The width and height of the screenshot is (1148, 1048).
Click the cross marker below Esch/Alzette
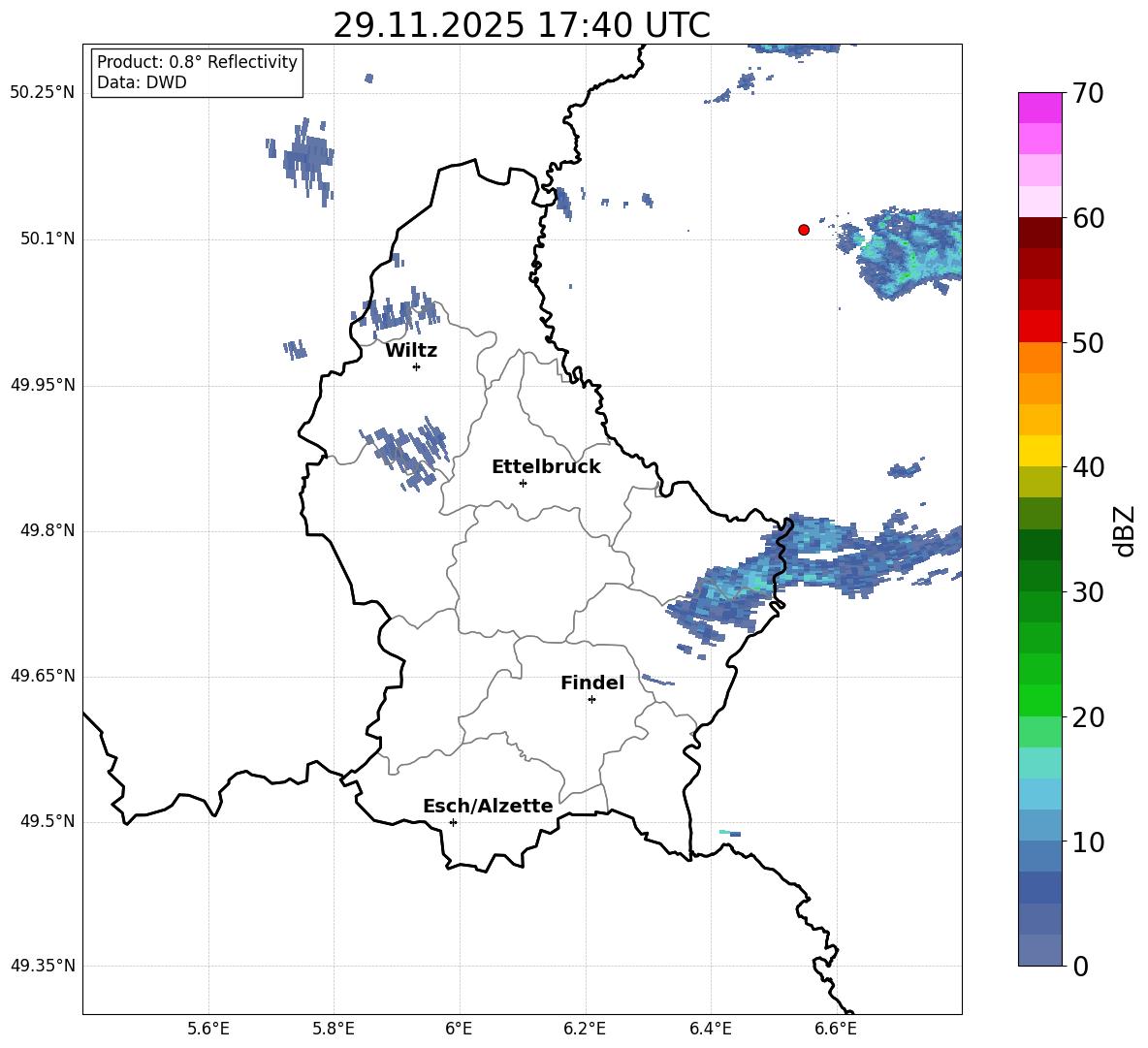(453, 822)
